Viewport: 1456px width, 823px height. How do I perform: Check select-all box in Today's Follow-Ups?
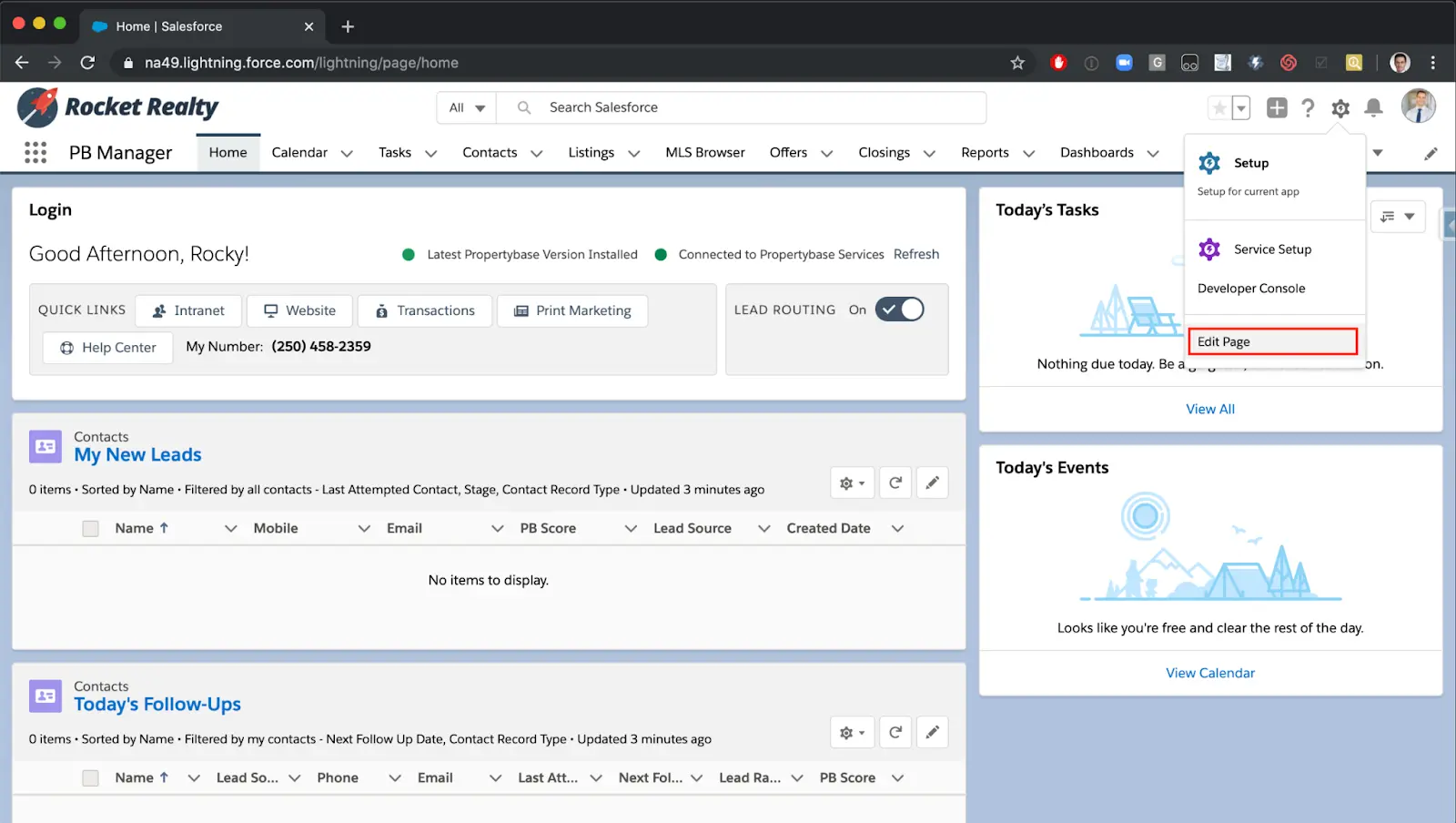coord(90,778)
